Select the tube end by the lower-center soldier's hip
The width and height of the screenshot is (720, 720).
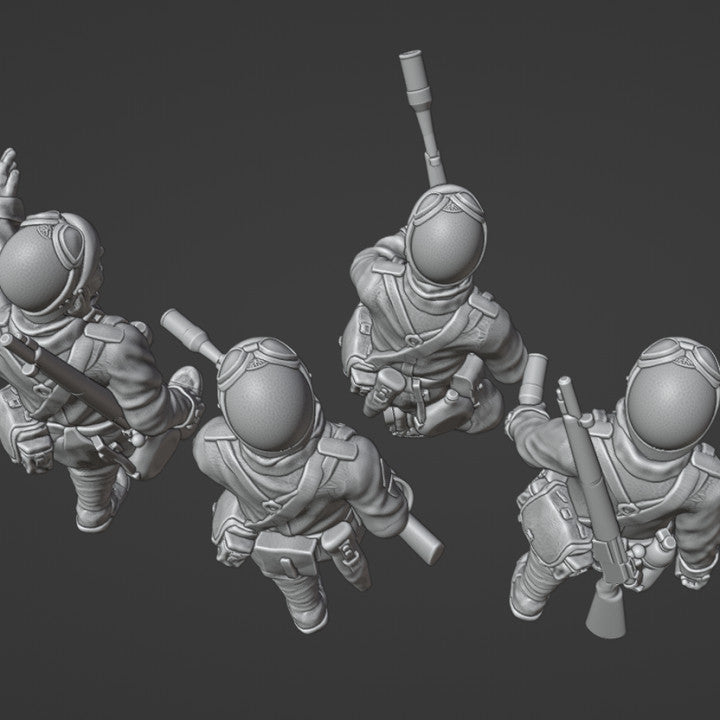[x=430, y=545]
